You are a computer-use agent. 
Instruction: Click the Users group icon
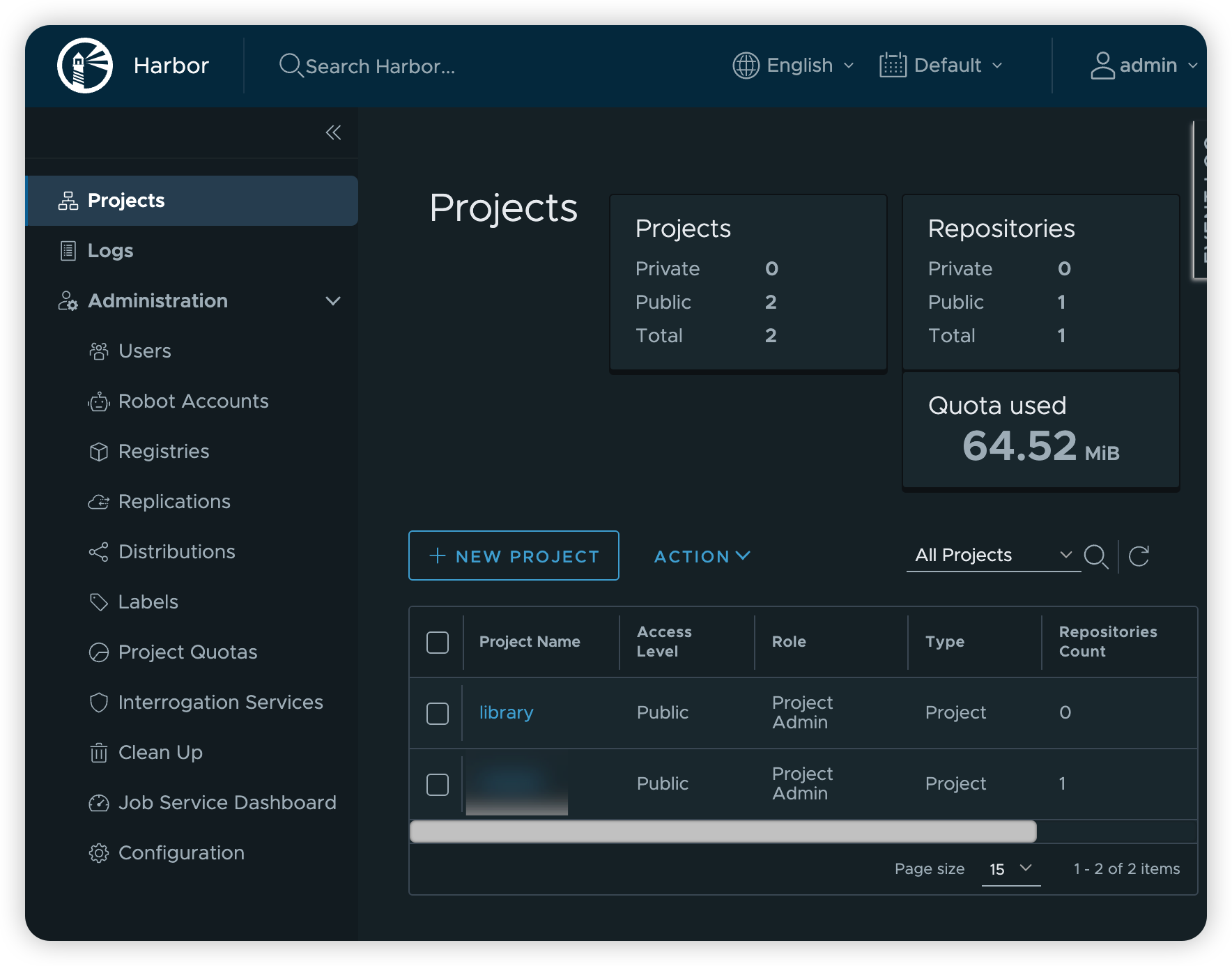(x=99, y=351)
